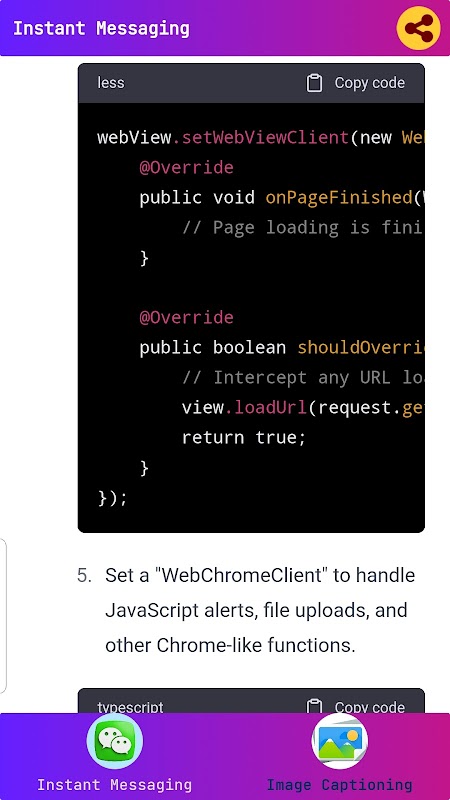Click Copy code text in typescript block
The height and width of the screenshot is (800, 450).
369,707
